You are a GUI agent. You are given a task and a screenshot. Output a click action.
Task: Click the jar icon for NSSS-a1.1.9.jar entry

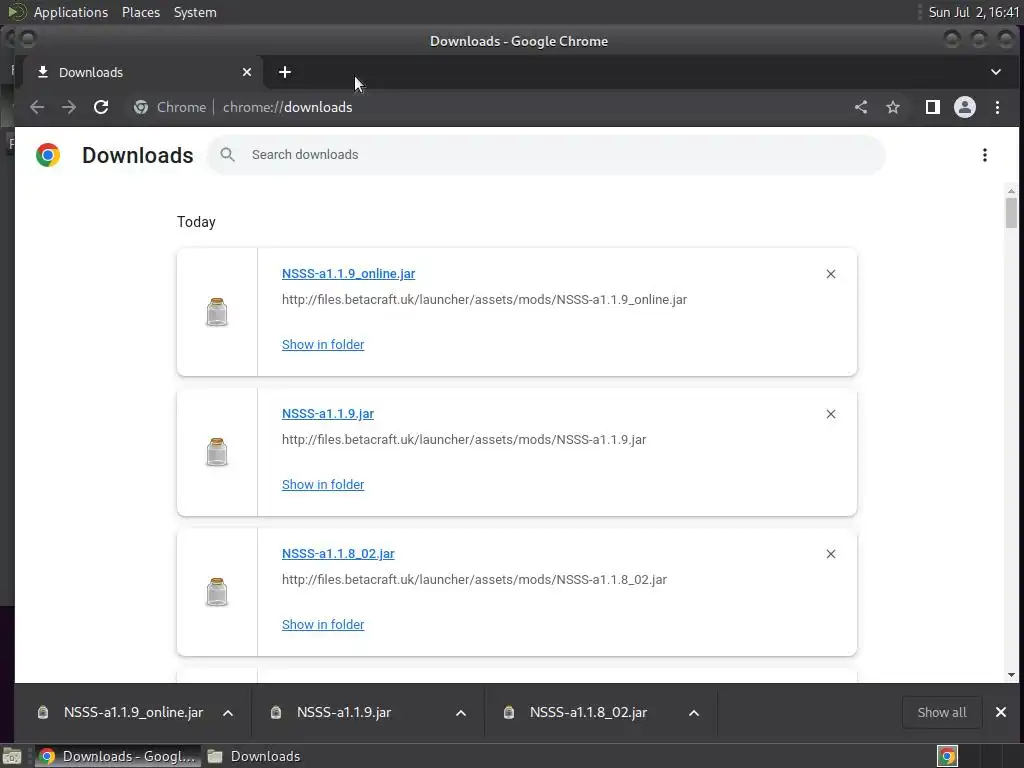pyautogui.click(x=217, y=452)
